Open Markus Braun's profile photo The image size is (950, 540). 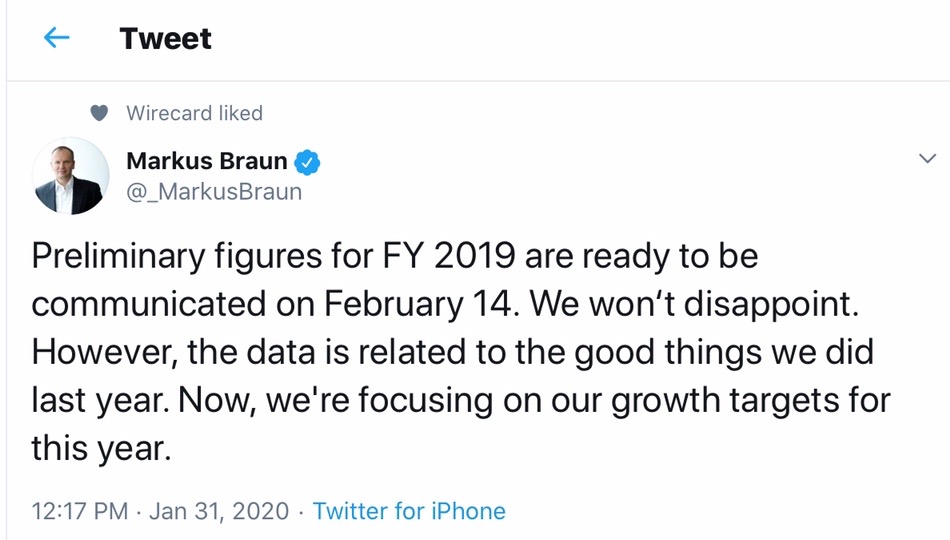[x=70, y=176]
